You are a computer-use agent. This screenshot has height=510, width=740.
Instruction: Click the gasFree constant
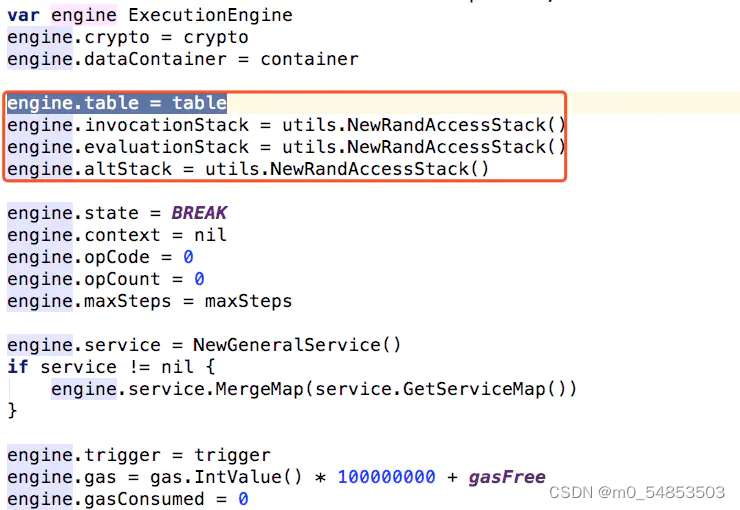507,477
